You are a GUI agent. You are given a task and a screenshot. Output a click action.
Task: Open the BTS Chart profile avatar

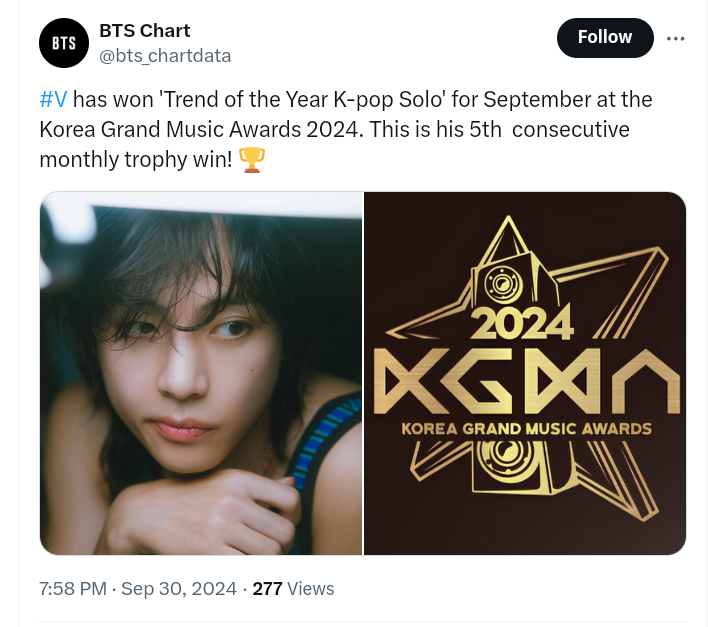(x=63, y=44)
